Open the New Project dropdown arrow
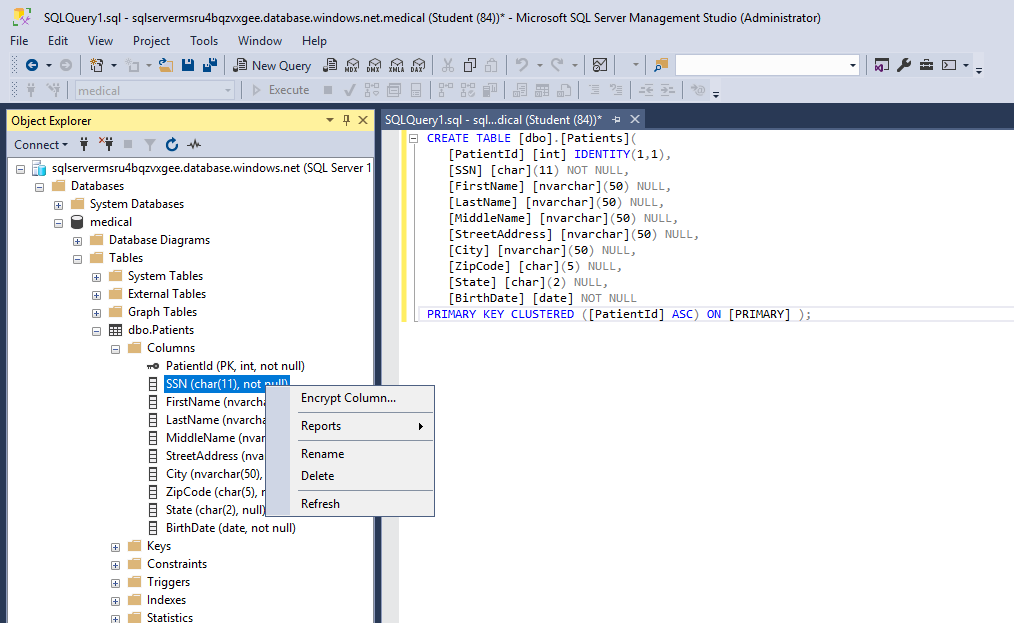The width and height of the screenshot is (1014, 623). pos(114,65)
